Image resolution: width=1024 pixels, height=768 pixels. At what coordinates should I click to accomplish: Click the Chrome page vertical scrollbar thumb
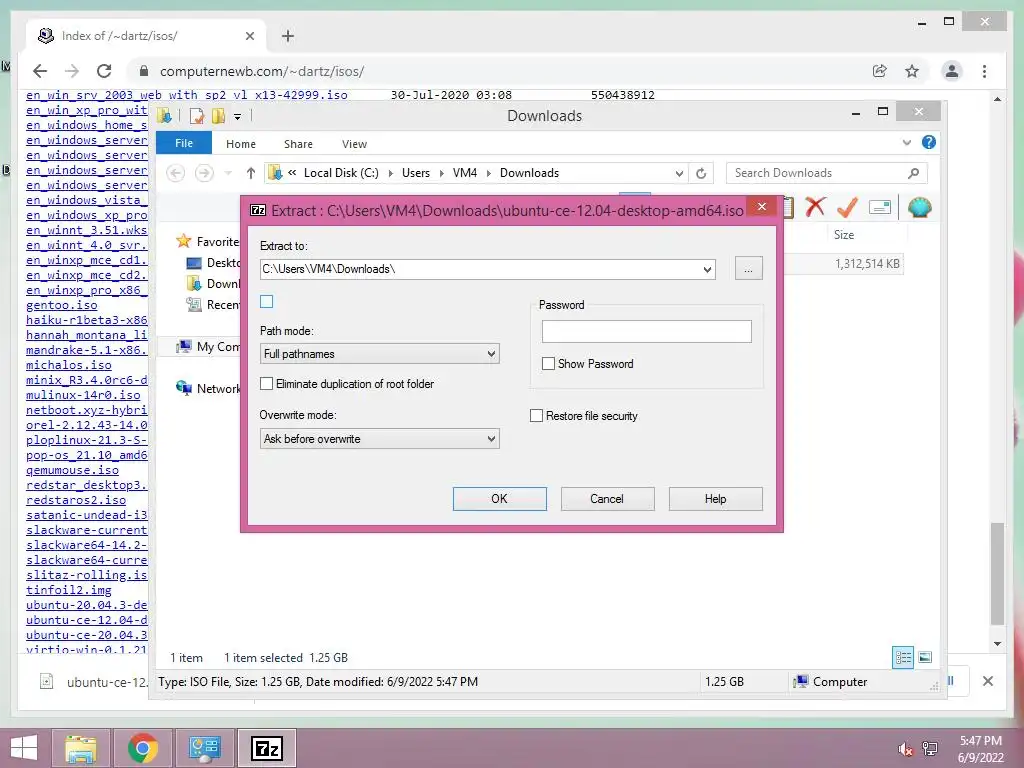click(x=997, y=573)
